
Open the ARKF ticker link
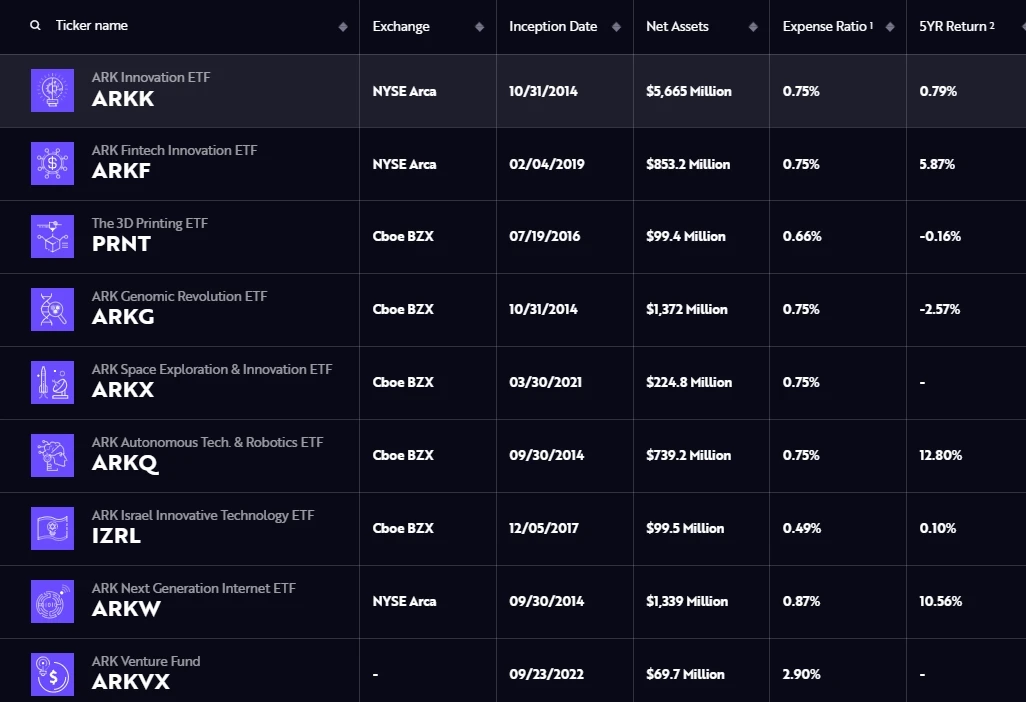[121, 171]
